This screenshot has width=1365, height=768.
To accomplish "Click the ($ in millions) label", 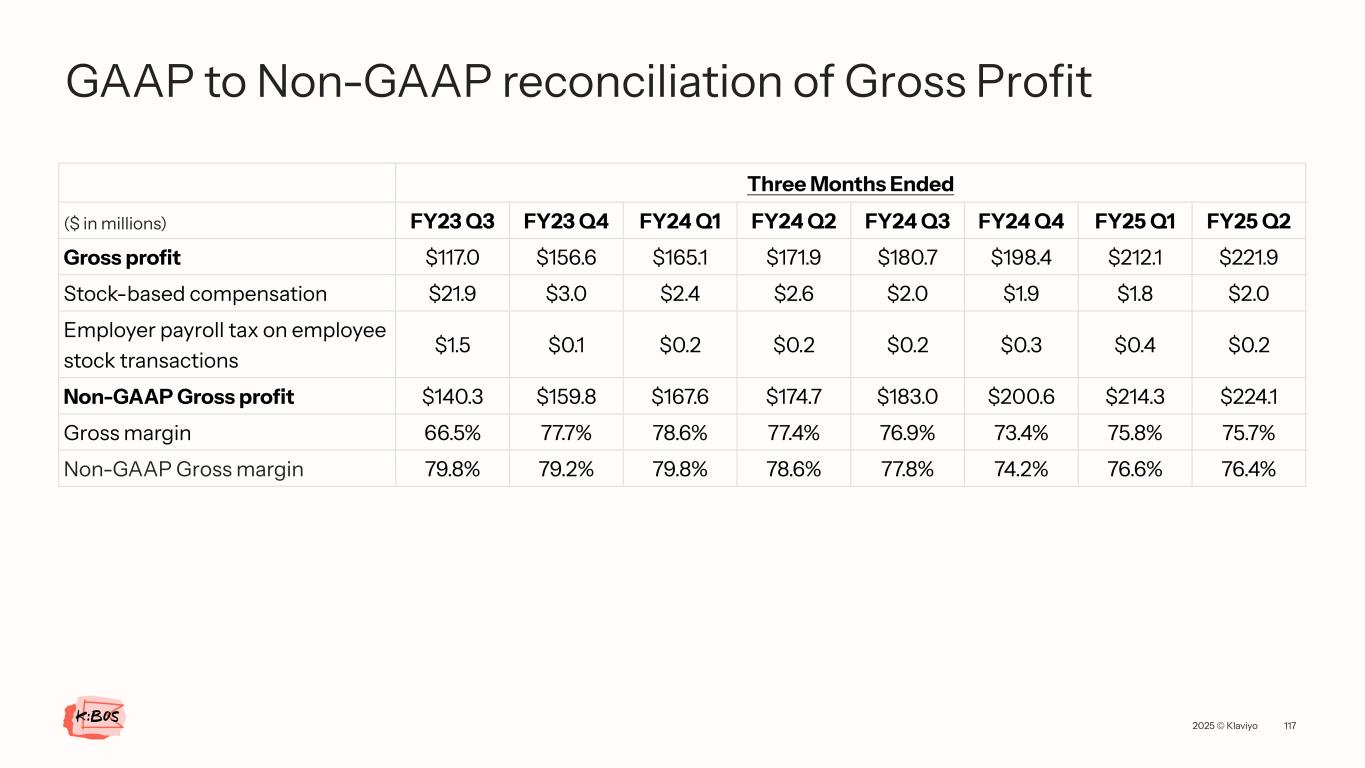I will tap(115, 222).
